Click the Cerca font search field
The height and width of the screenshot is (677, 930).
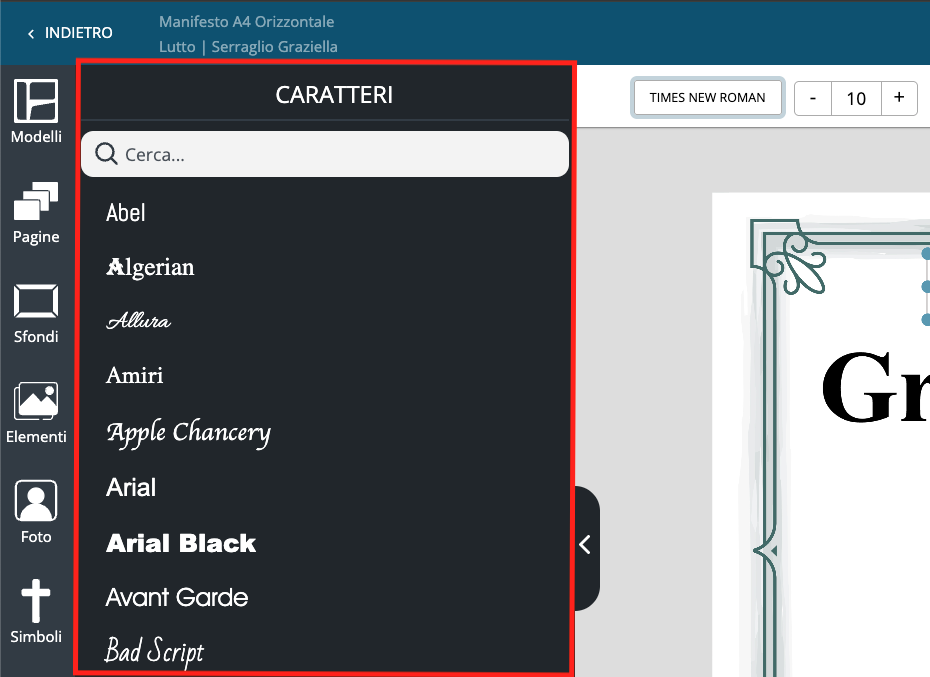[340, 155]
